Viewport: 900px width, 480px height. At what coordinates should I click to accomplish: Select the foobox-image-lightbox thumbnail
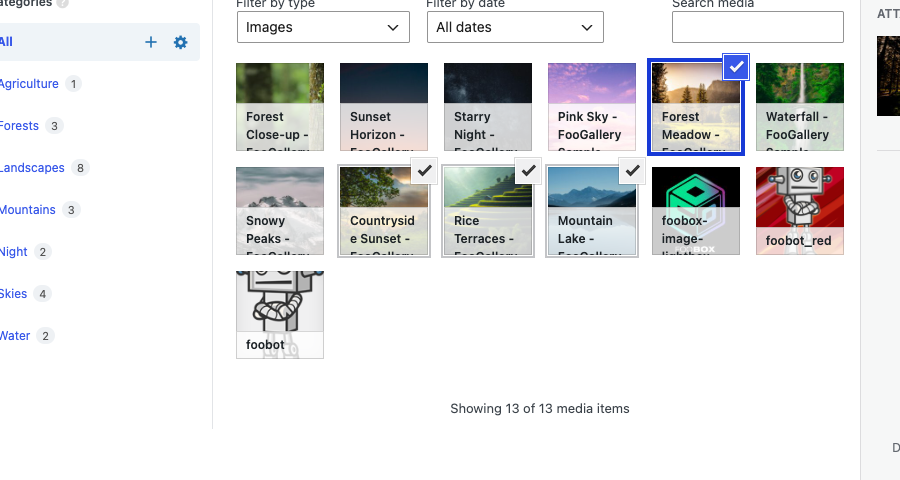(x=696, y=211)
